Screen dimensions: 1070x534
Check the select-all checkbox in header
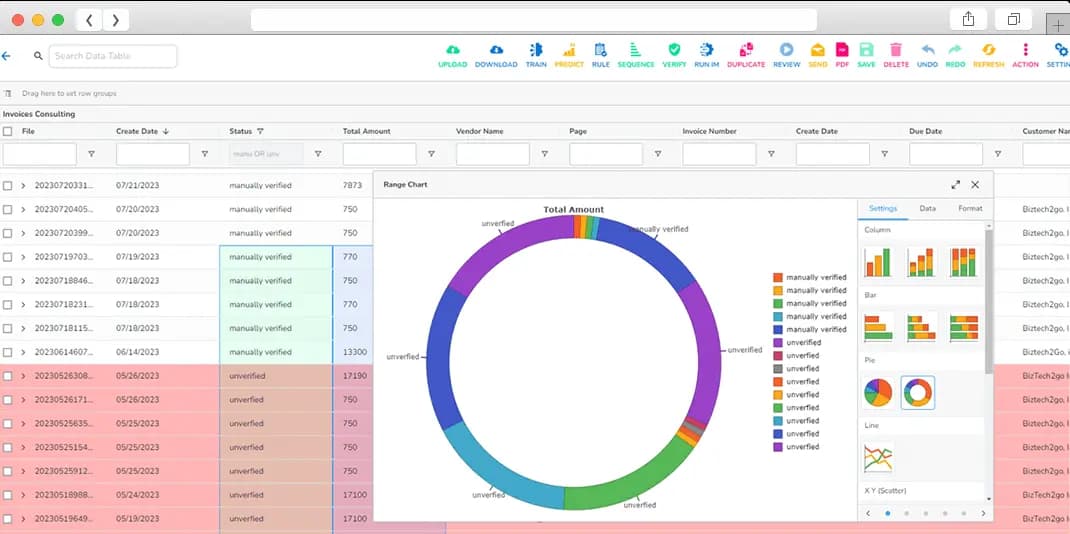[8, 131]
